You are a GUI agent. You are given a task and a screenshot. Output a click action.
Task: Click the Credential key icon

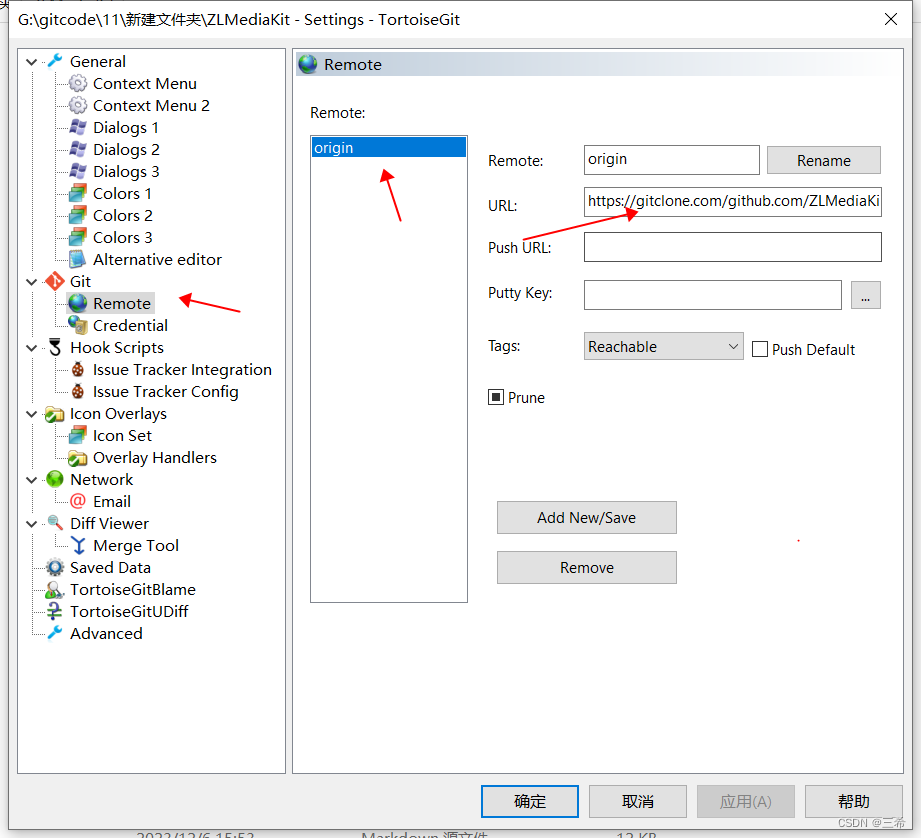pos(78,325)
